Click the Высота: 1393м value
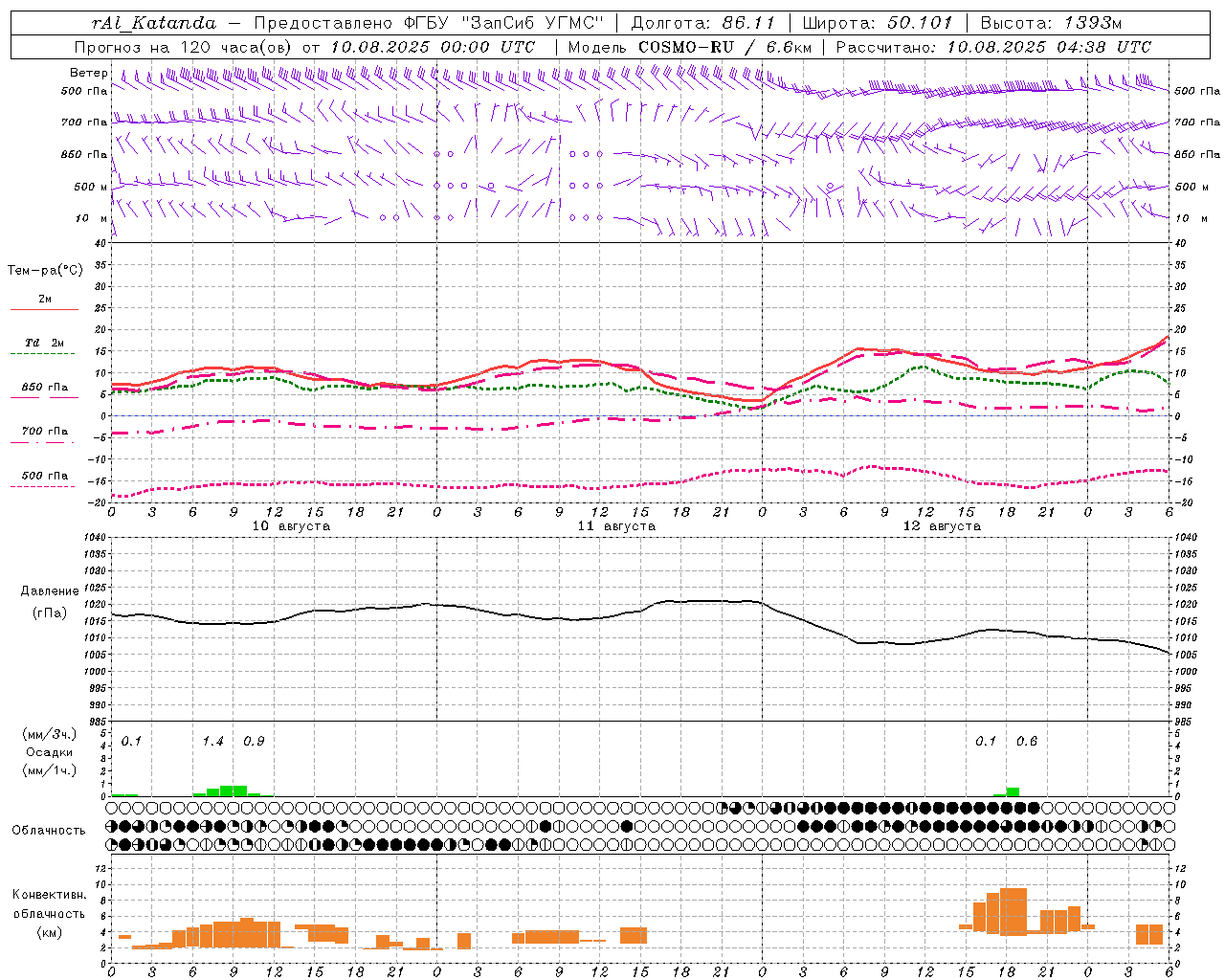 coord(1051,23)
